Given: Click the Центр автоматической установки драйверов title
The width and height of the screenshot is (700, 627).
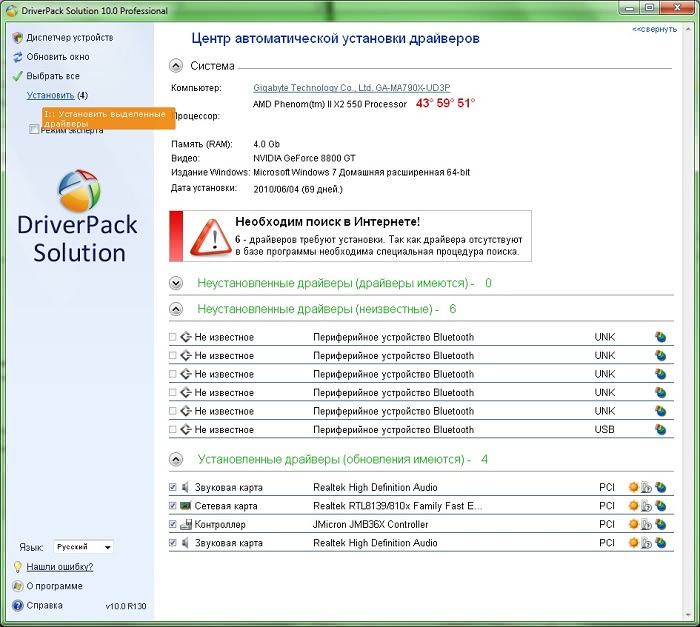Looking at the screenshot, I should (336, 39).
